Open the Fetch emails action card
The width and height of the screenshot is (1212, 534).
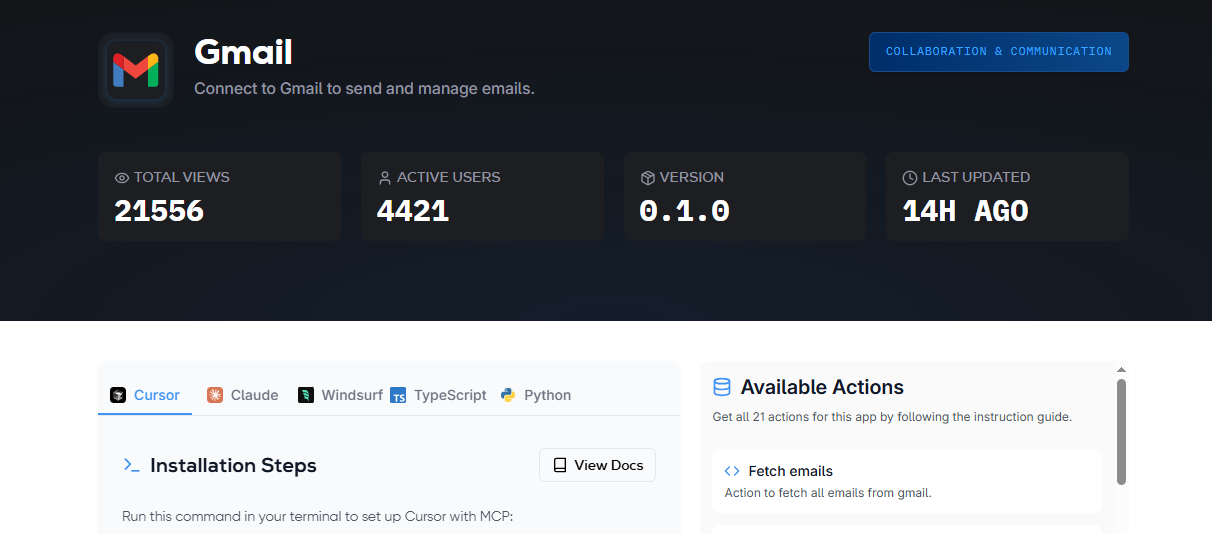(x=907, y=481)
